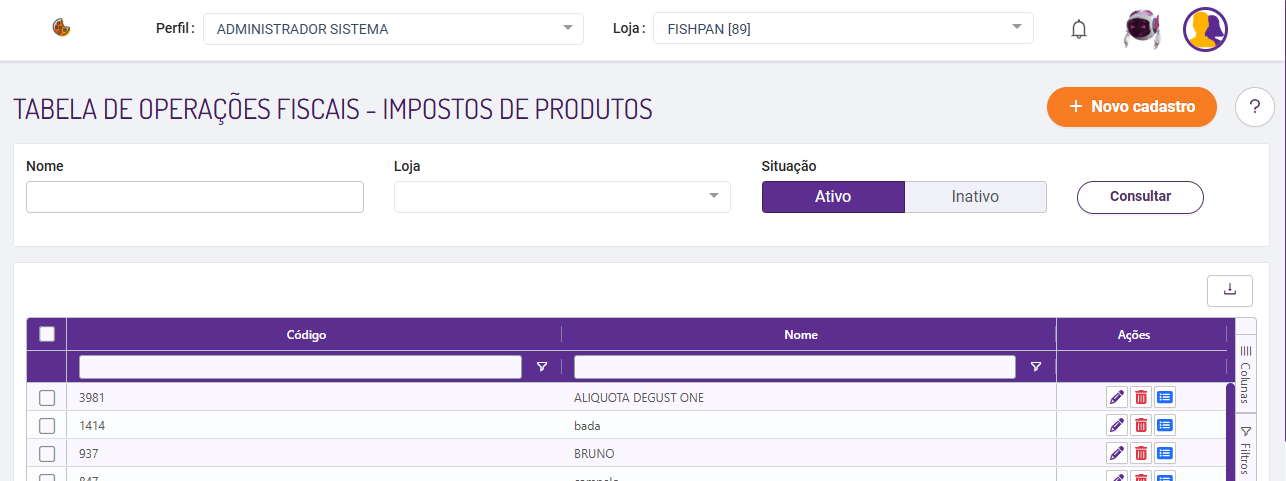Delete the bada record
Viewport: 1286px width, 481px height.
[1141, 425]
